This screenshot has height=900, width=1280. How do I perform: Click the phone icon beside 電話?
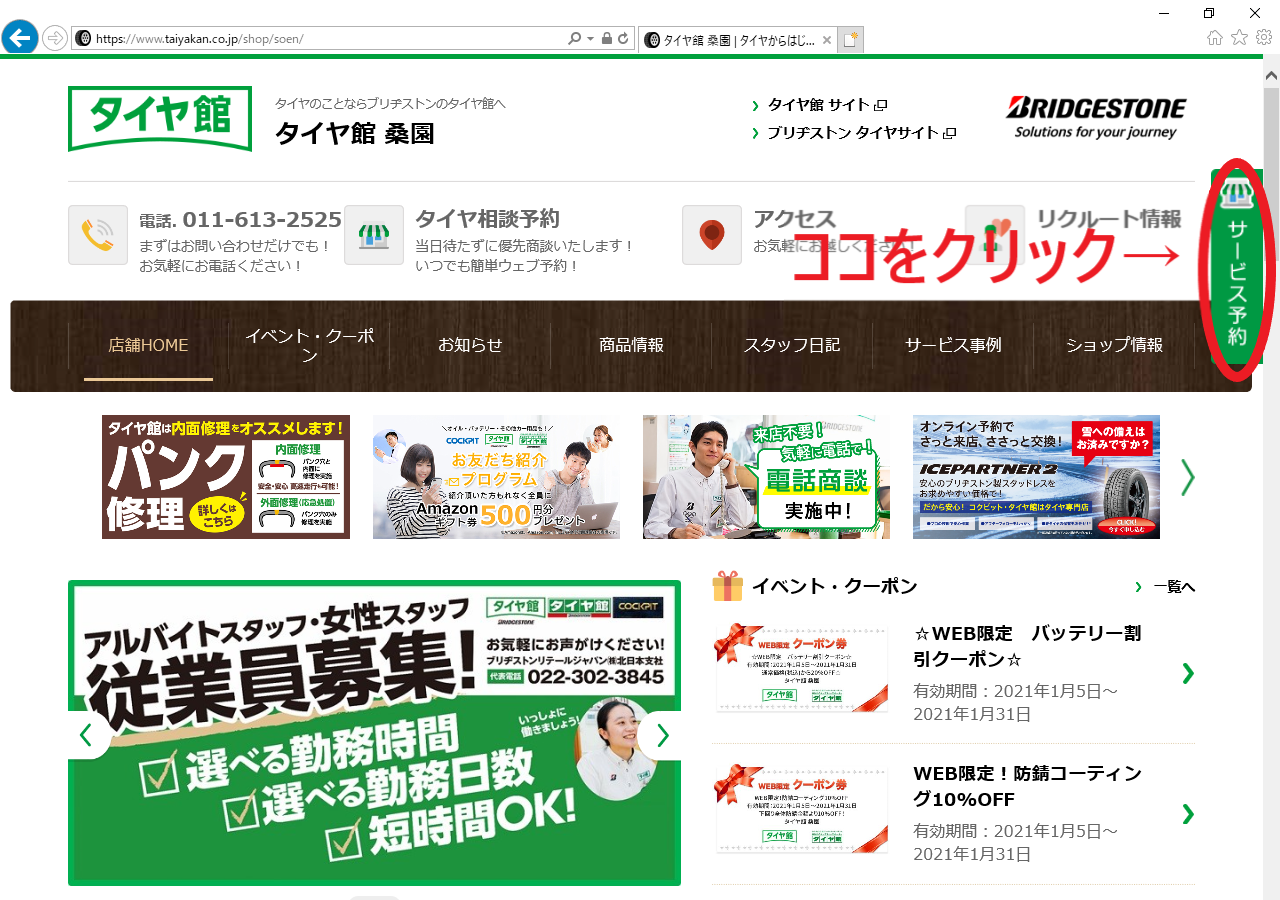coord(98,235)
